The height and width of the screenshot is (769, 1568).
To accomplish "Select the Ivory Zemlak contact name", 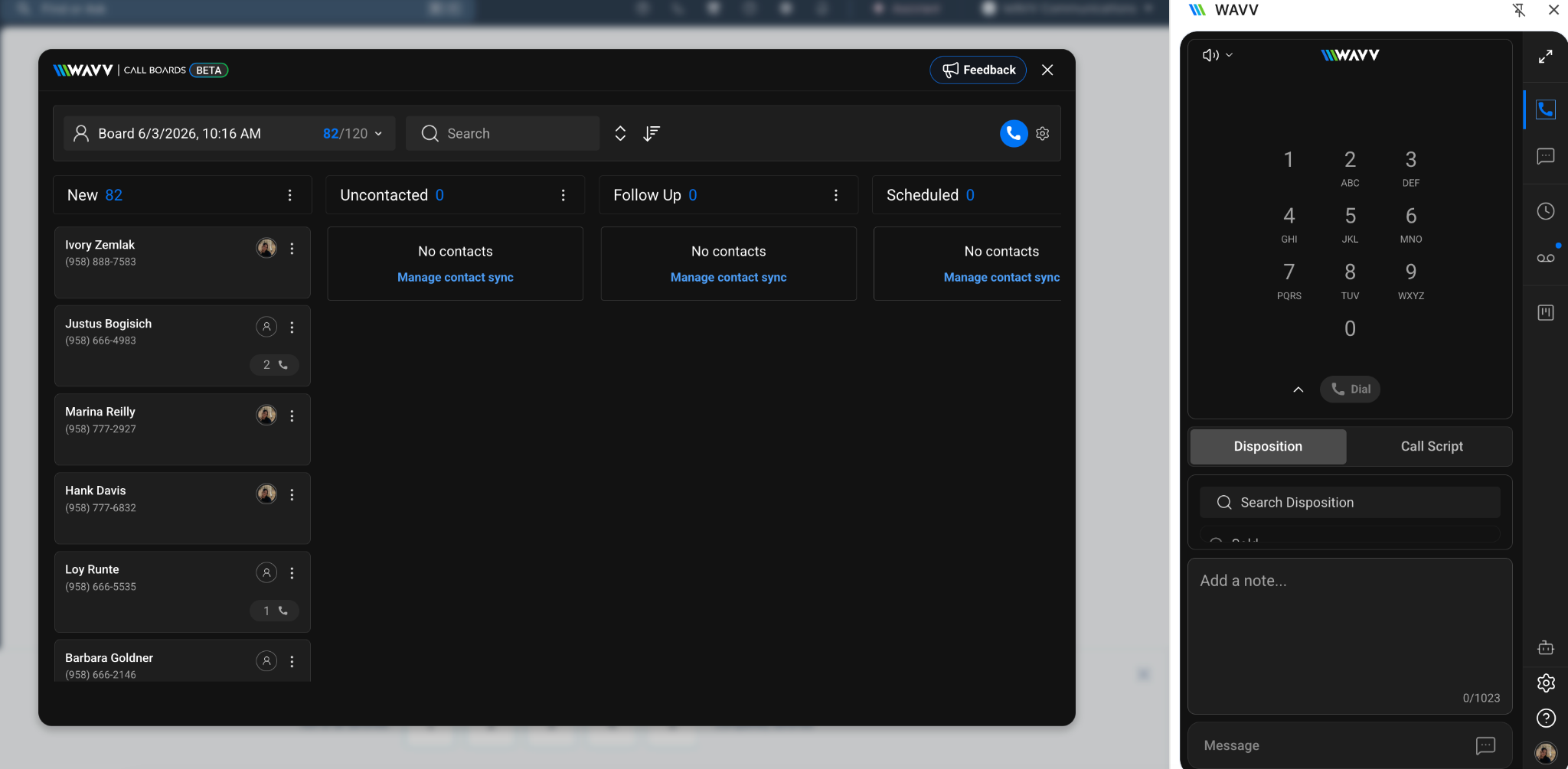I will (x=100, y=245).
